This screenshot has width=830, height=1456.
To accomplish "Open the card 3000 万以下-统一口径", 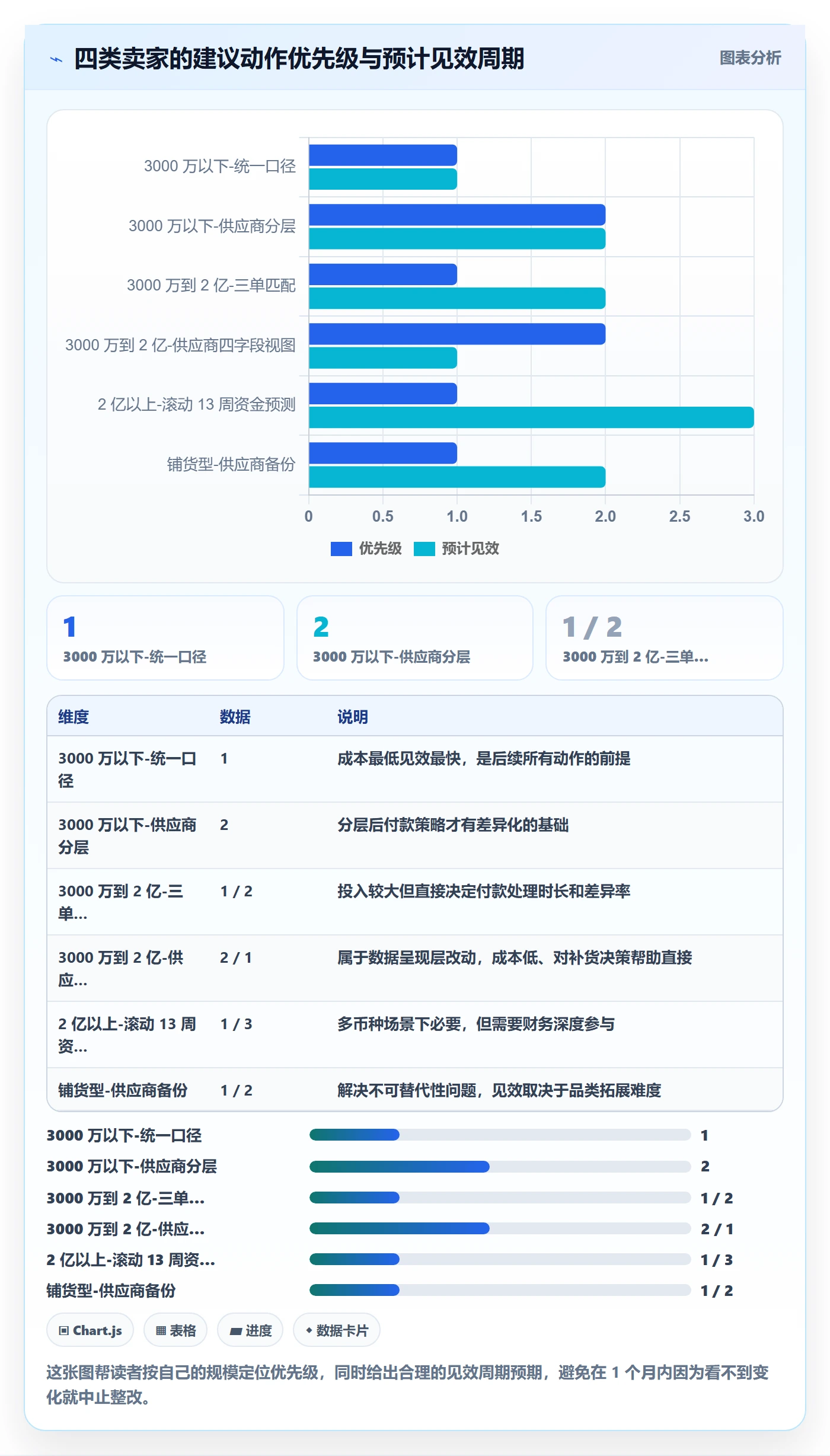I will pyautogui.click(x=165, y=638).
